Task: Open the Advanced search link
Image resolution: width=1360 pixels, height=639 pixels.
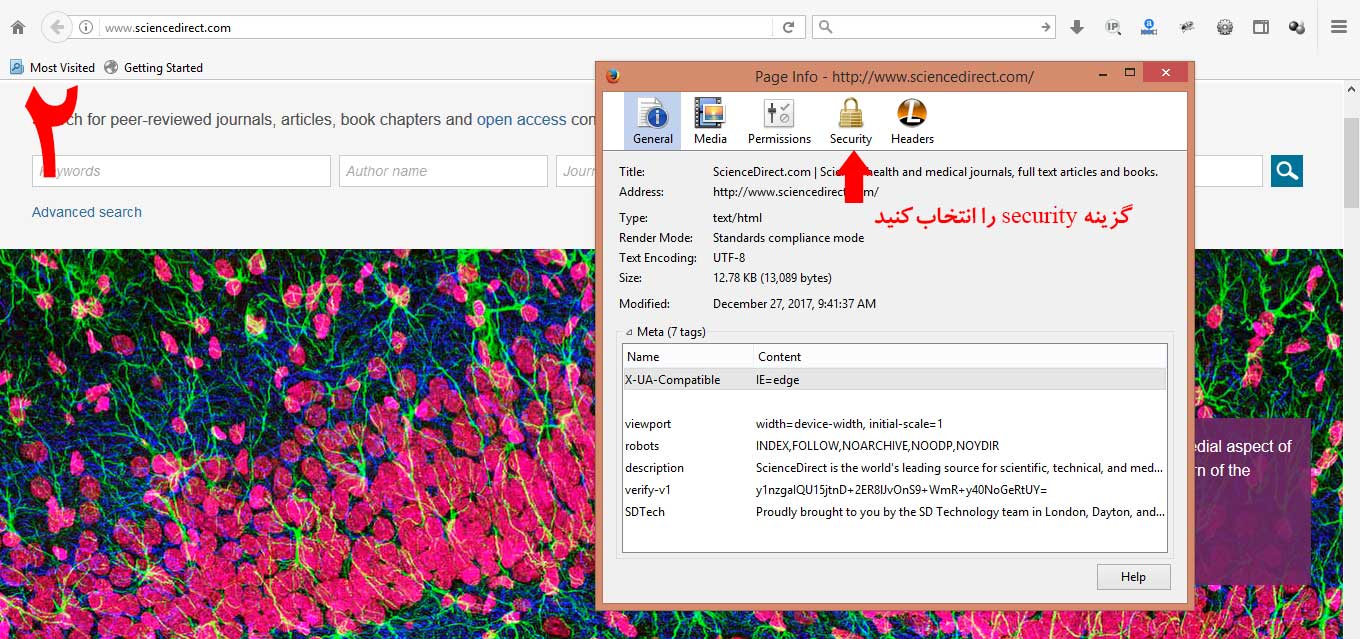Action: tap(87, 212)
